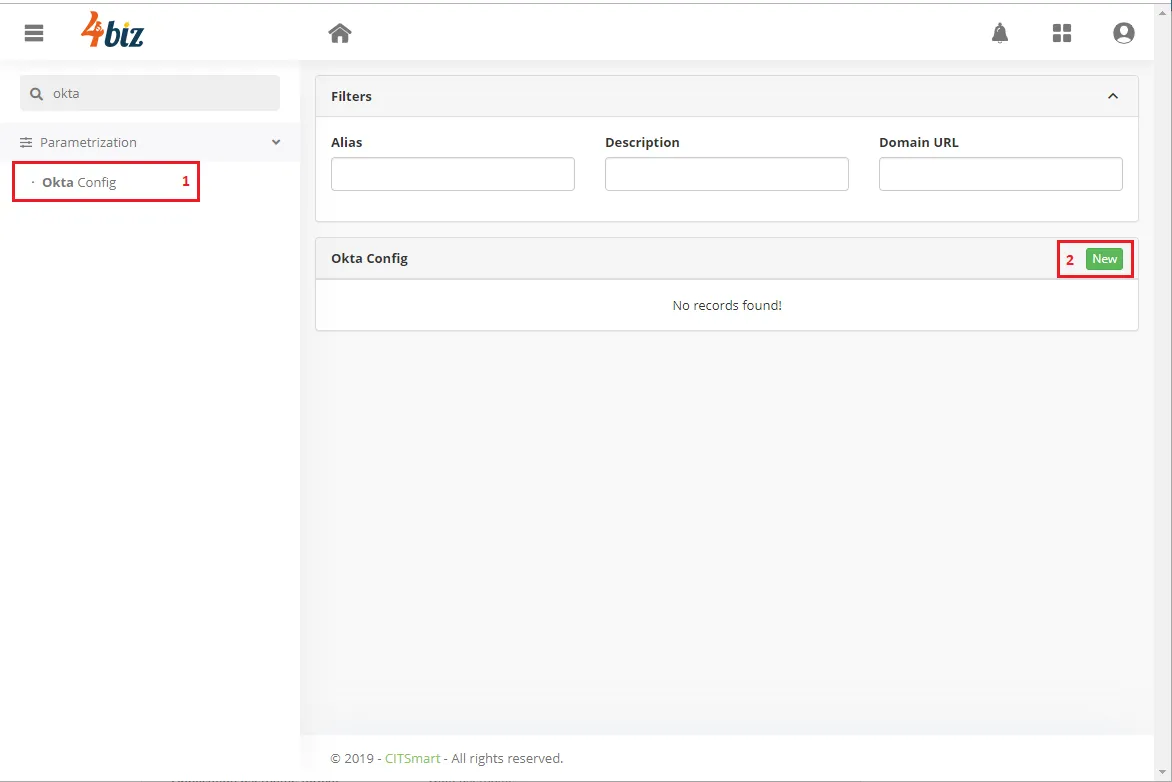This screenshot has height=782, width=1172.
Task: Open notifications bell icon
Action: click(999, 33)
